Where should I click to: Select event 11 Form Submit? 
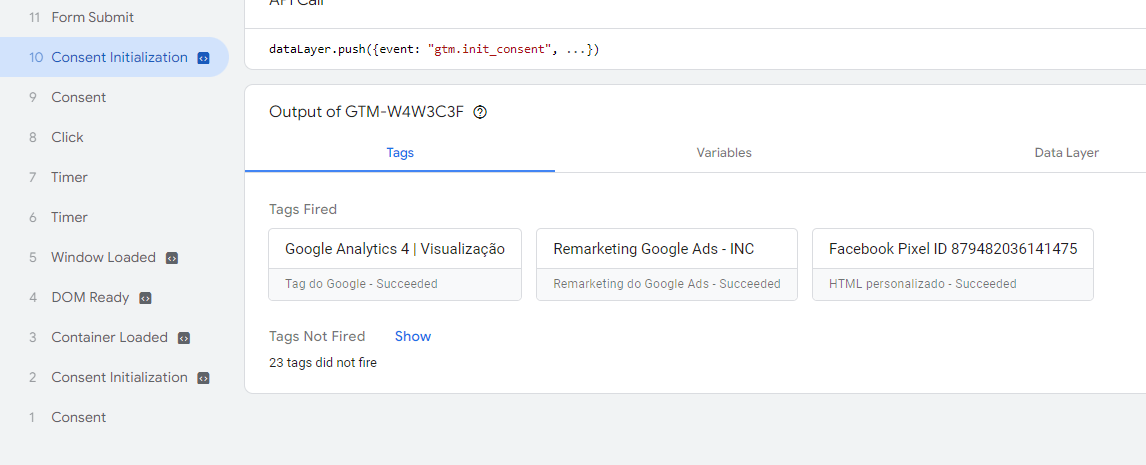click(114, 18)
